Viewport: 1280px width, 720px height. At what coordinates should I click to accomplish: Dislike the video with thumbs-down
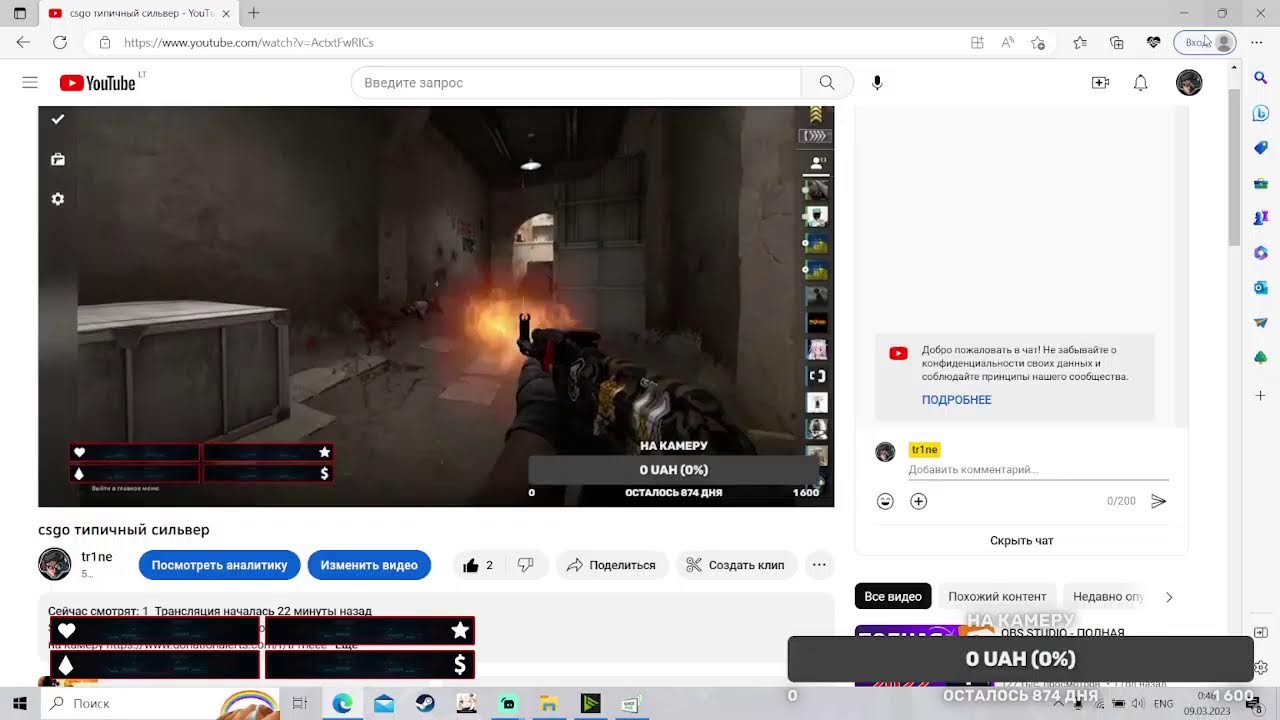point(526,565)
